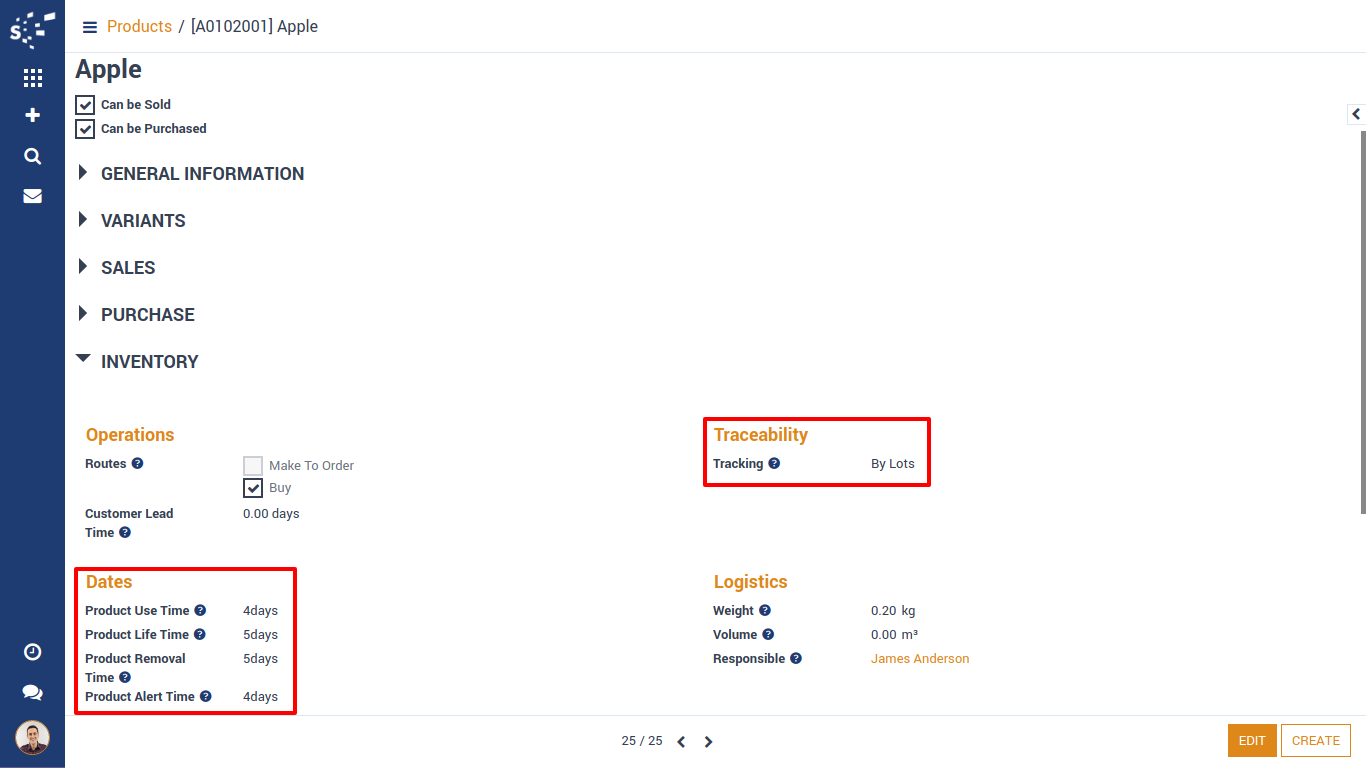Open messages via the envelope icon
The height and width of the screenshot is (768, 1366).
click(32, 196)
